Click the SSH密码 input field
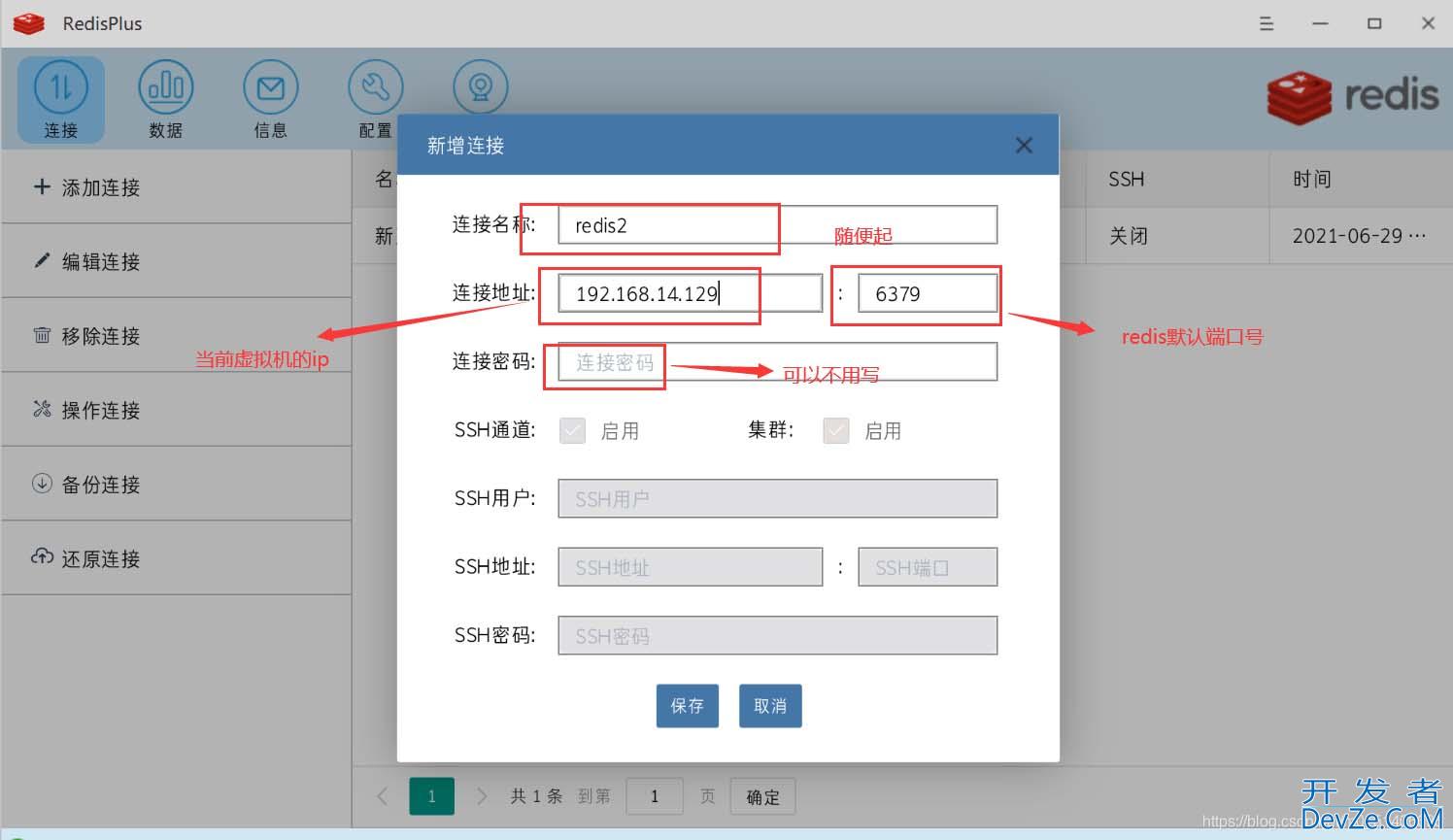The height and width of the screenshot is (840, 1453). pos(778,636)
